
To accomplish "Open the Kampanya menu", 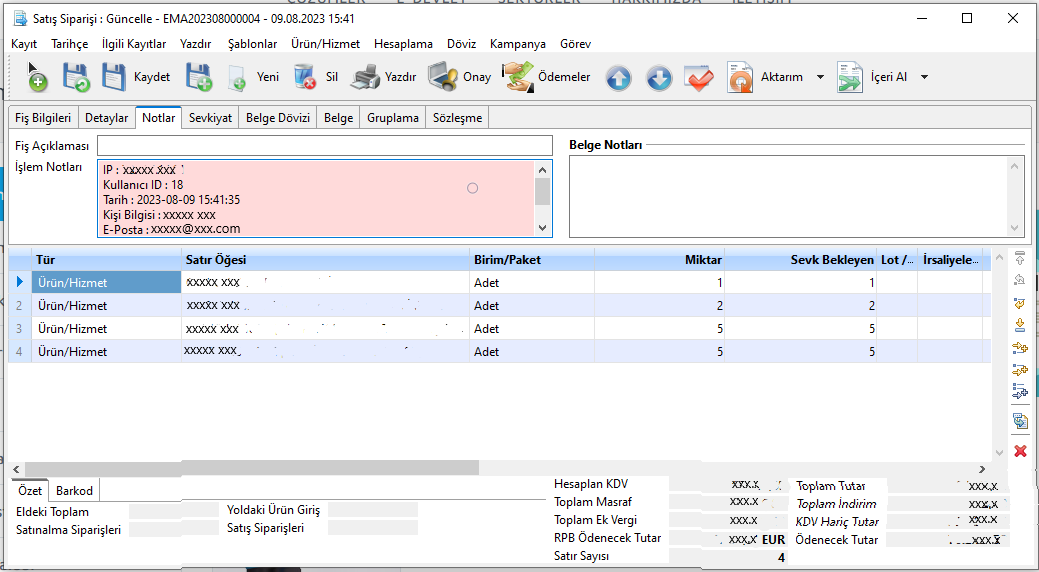I will [517, 44].
